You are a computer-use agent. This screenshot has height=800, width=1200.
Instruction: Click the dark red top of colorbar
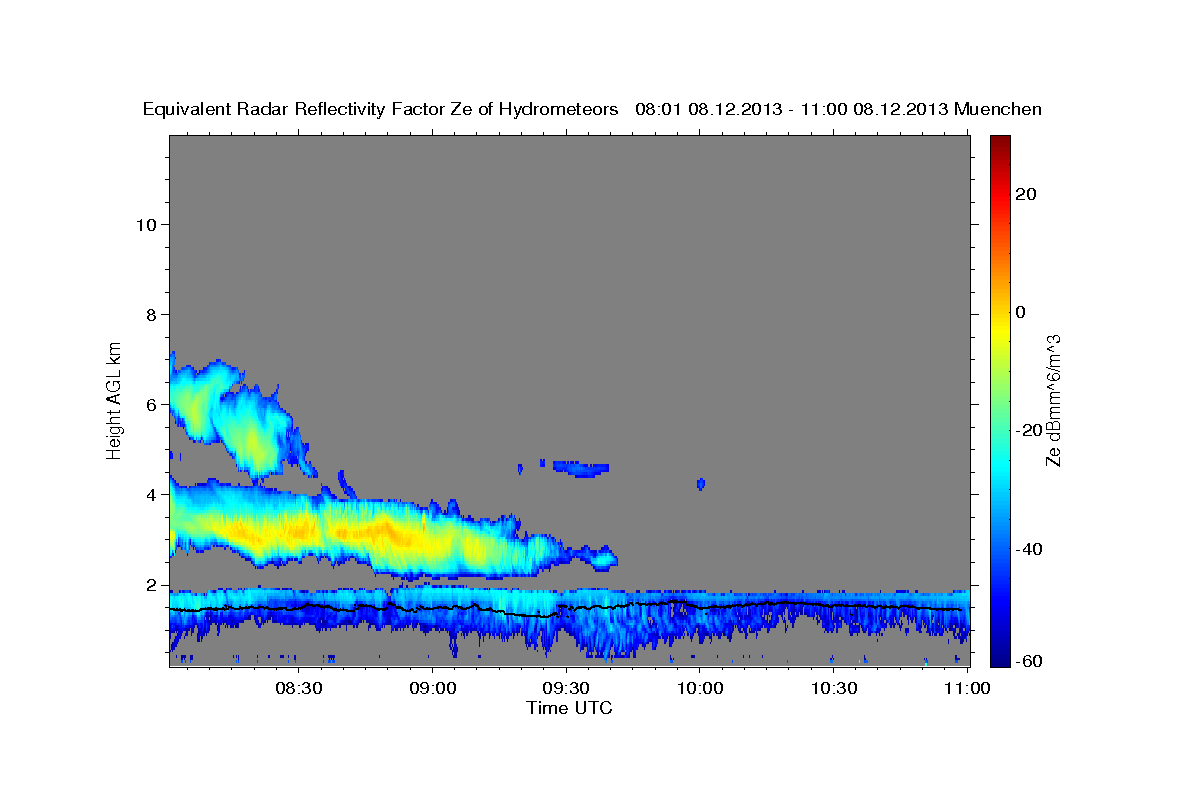[1001, 142]
